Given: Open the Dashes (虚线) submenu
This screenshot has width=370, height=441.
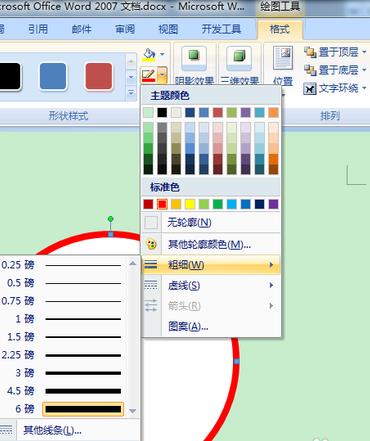Looking at the screenshot, I should point(211,285).
